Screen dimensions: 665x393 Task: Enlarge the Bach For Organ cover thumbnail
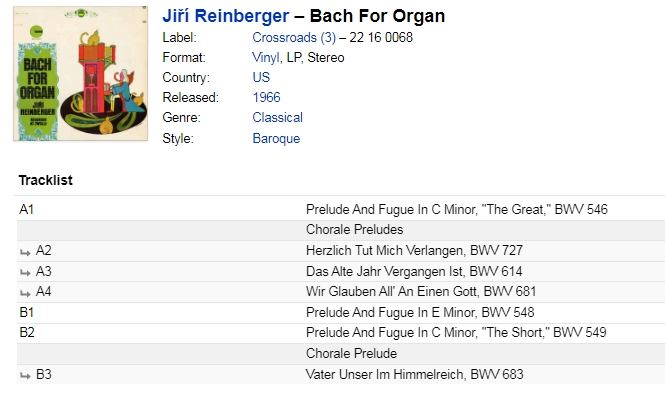point(81,73)
